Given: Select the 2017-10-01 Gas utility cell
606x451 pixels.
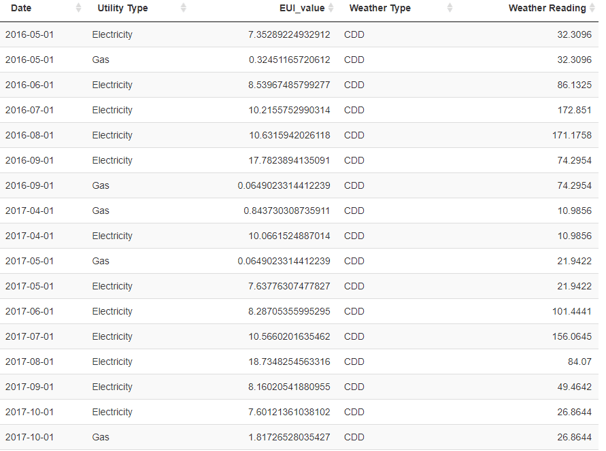Looking at the screenshot, I should pyautogui.click(x=100, y=437).
